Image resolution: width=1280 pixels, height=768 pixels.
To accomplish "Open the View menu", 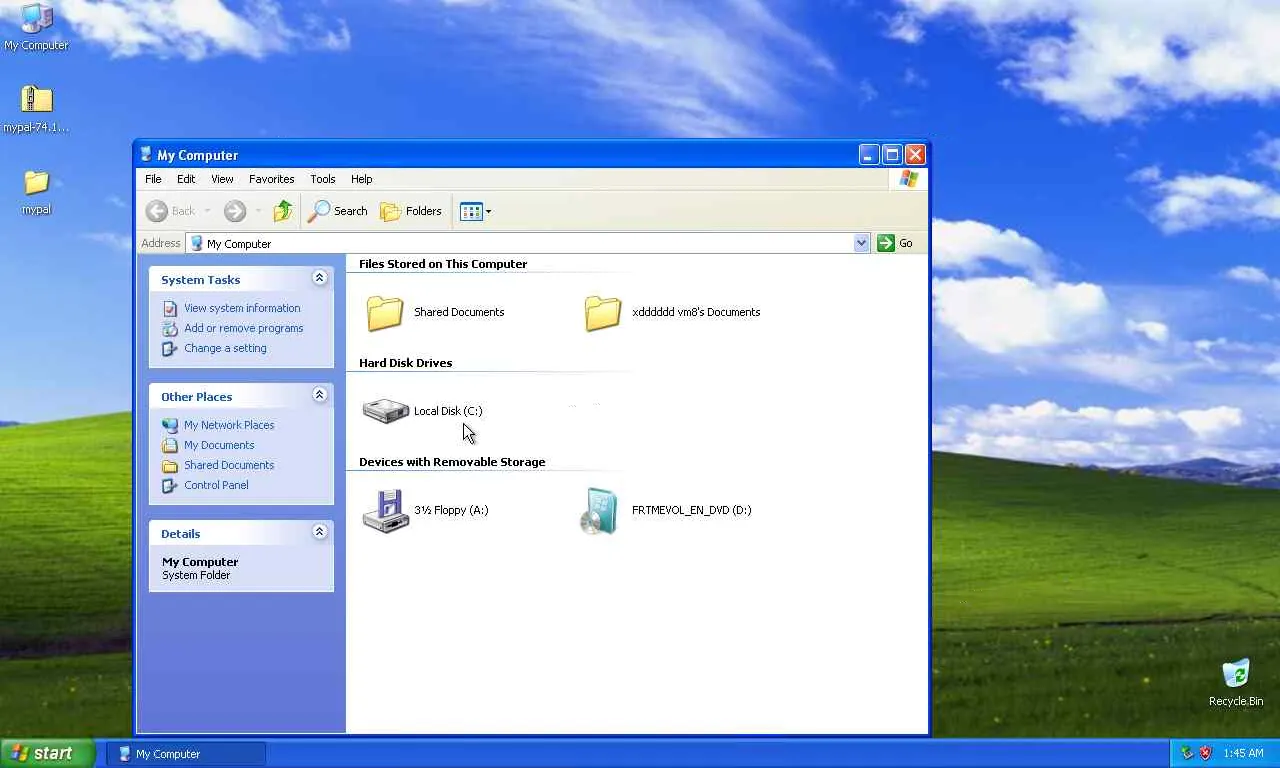I will (x=222, y=179).
